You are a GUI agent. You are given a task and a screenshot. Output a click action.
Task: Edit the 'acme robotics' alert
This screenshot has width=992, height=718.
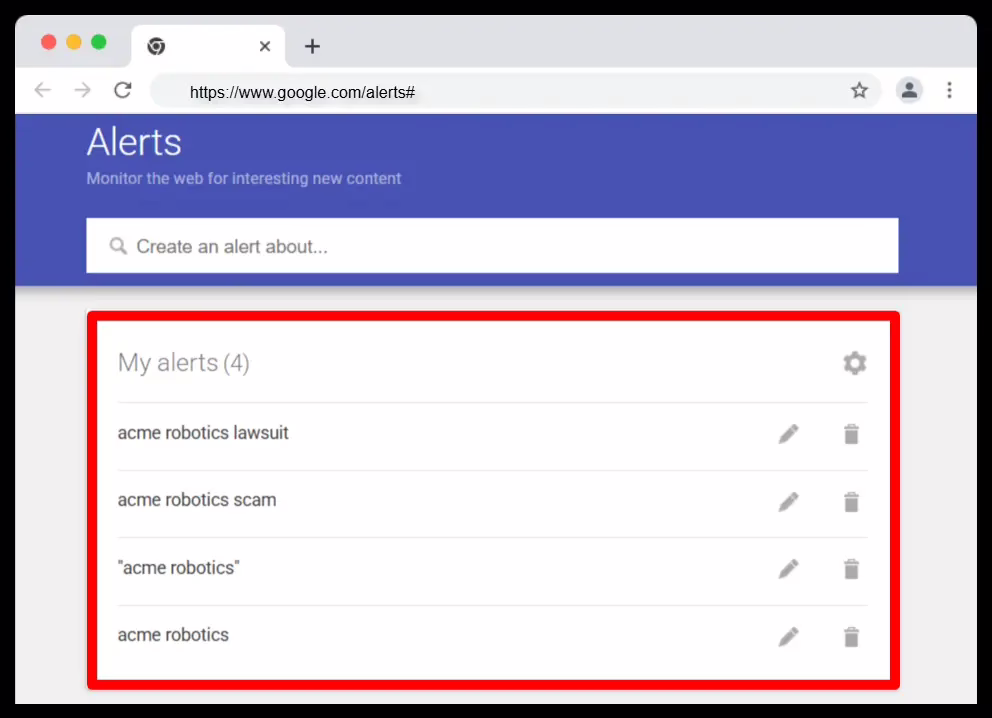(788, 636)
